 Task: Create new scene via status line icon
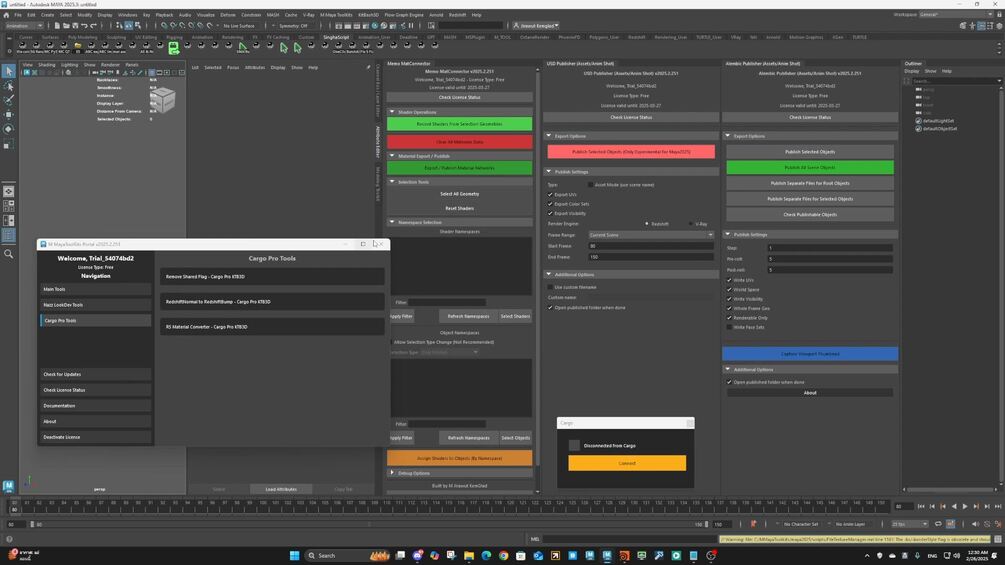pos(57,26)
